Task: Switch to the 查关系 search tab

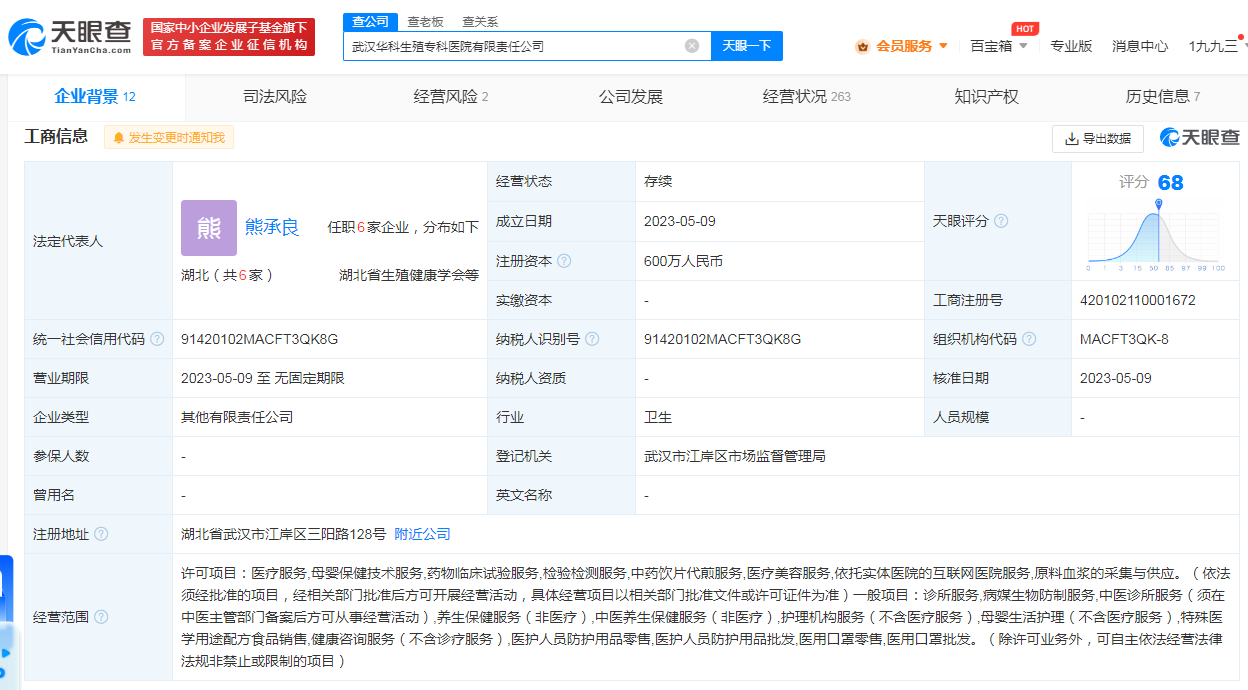Action: pyautogui.click(x=480, y=22)
